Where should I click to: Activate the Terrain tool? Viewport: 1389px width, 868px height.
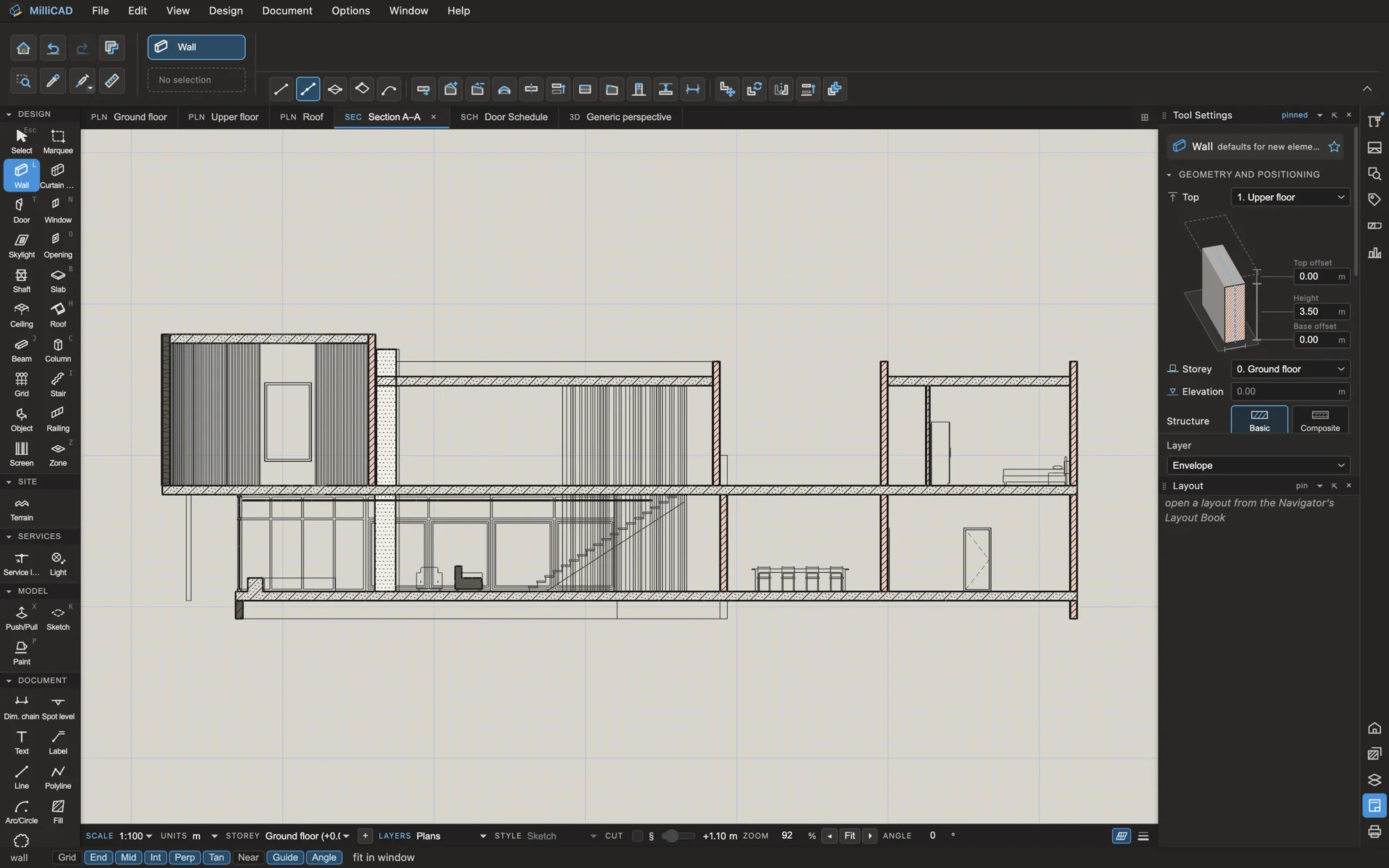click(x=22, y=508)
